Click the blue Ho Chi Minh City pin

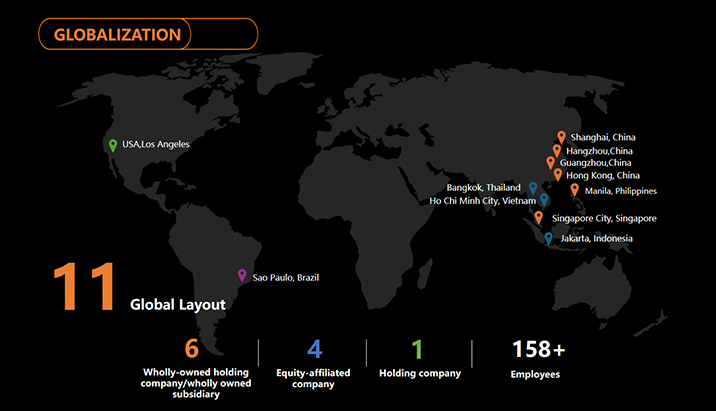544,200
